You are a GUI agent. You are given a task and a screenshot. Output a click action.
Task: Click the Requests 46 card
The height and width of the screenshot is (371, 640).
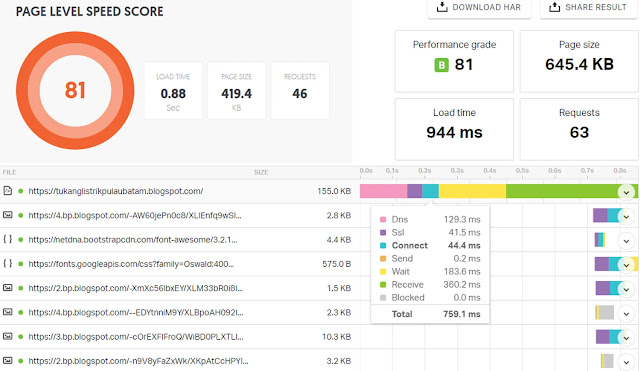pos(300,91)
